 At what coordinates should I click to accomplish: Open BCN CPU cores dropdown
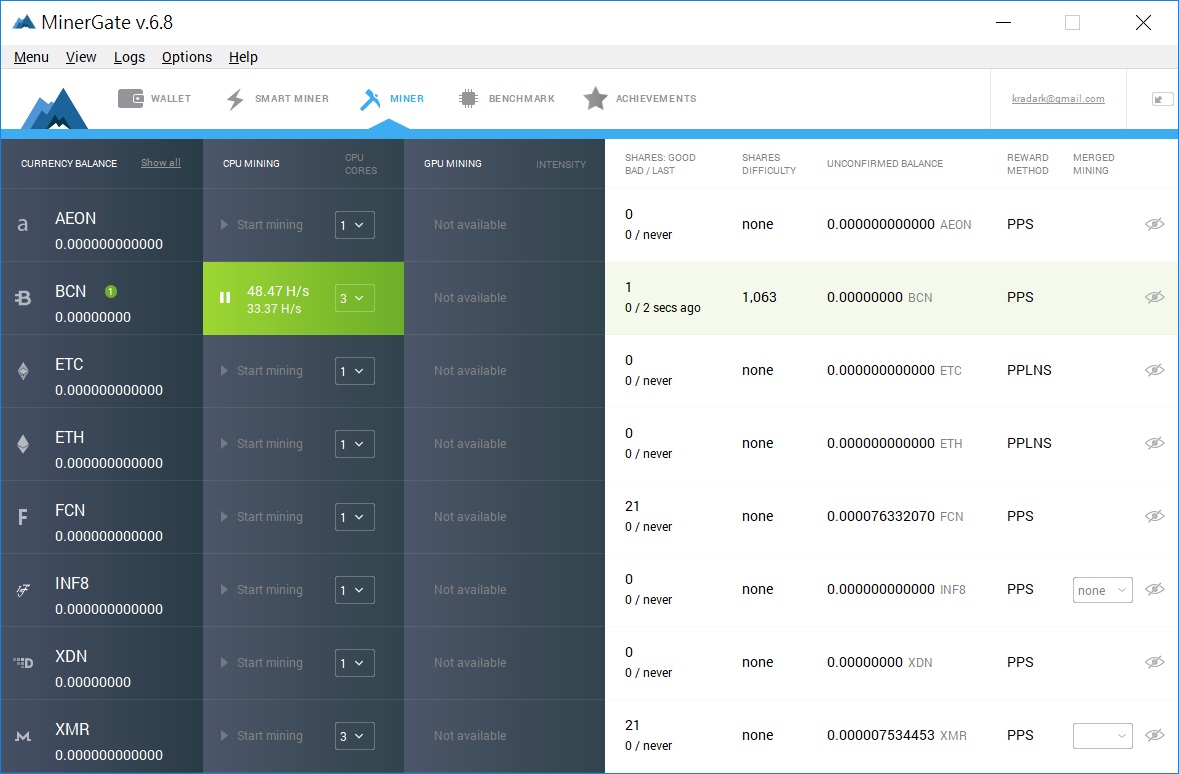tap(354, 298)
